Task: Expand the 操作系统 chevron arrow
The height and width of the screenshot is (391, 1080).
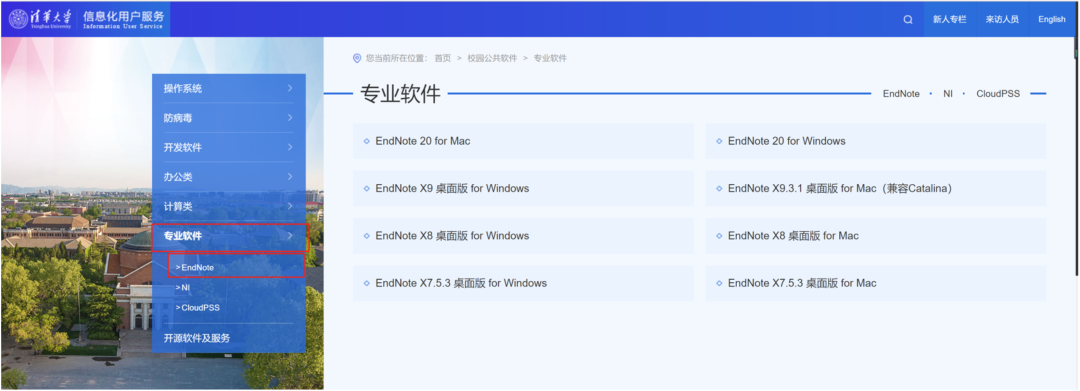Action: pyautogui.click(x=290, y=88)
